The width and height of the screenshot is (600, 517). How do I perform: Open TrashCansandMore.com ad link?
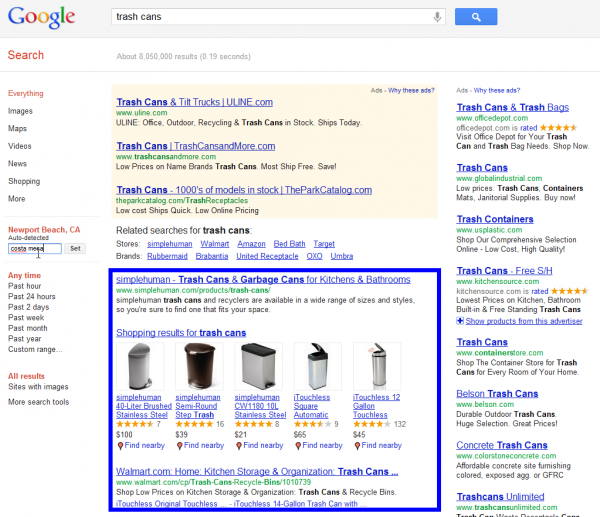point(196,146)
